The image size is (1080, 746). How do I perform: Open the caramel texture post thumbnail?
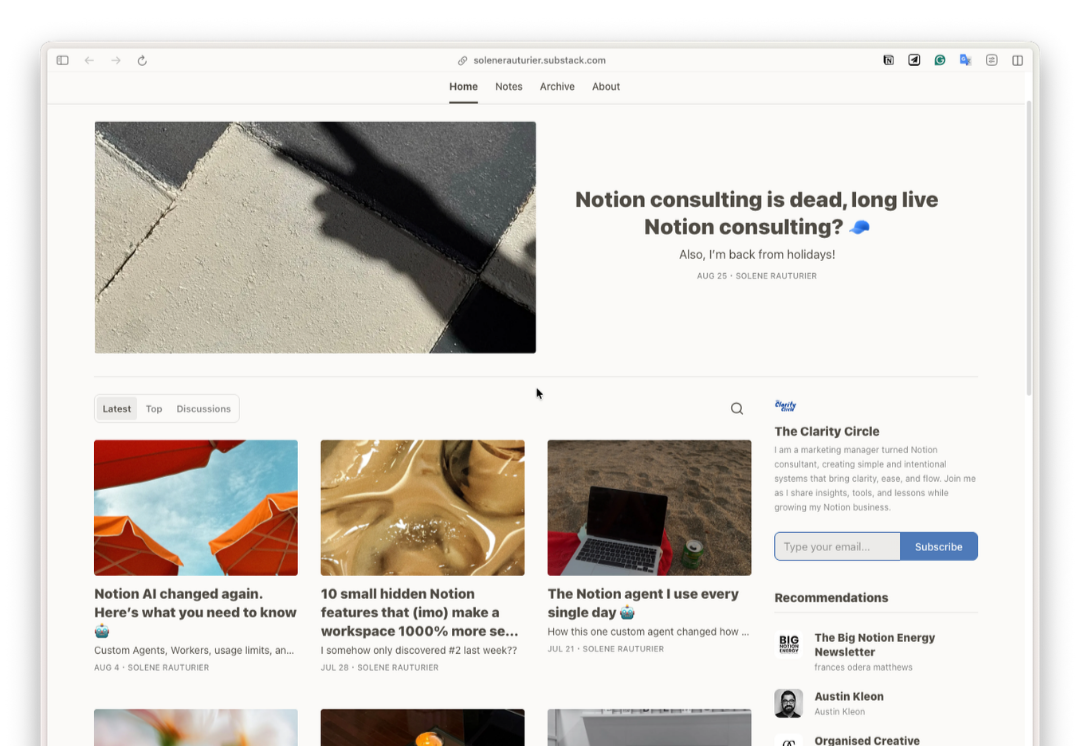click(x=423, y=508)
